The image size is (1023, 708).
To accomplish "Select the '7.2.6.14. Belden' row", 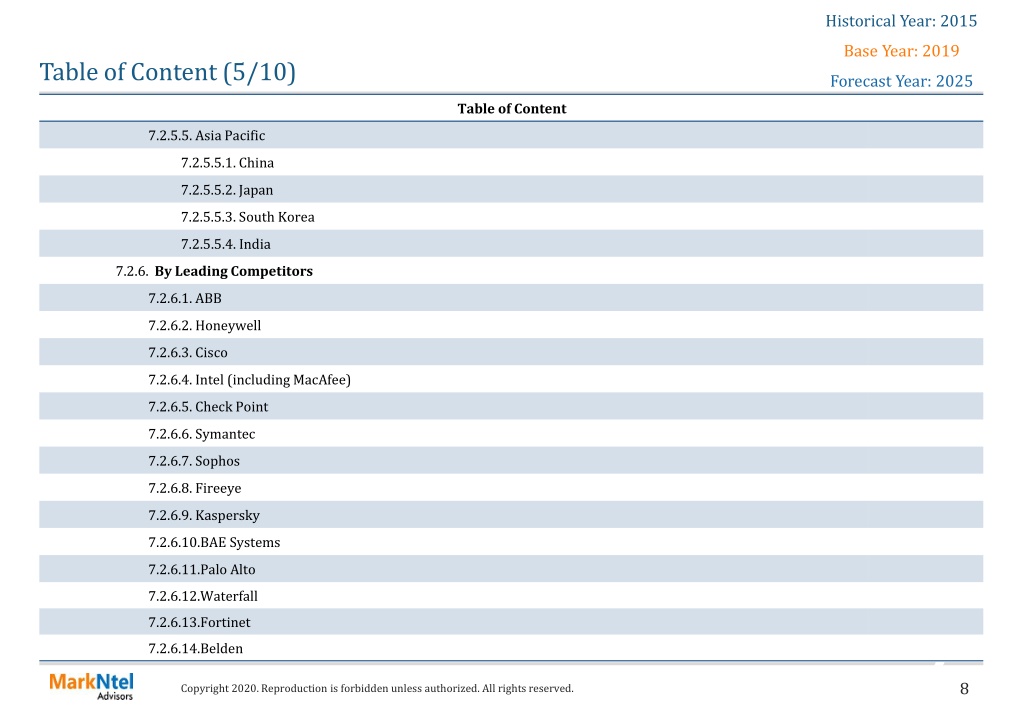I will coord(511,648).
